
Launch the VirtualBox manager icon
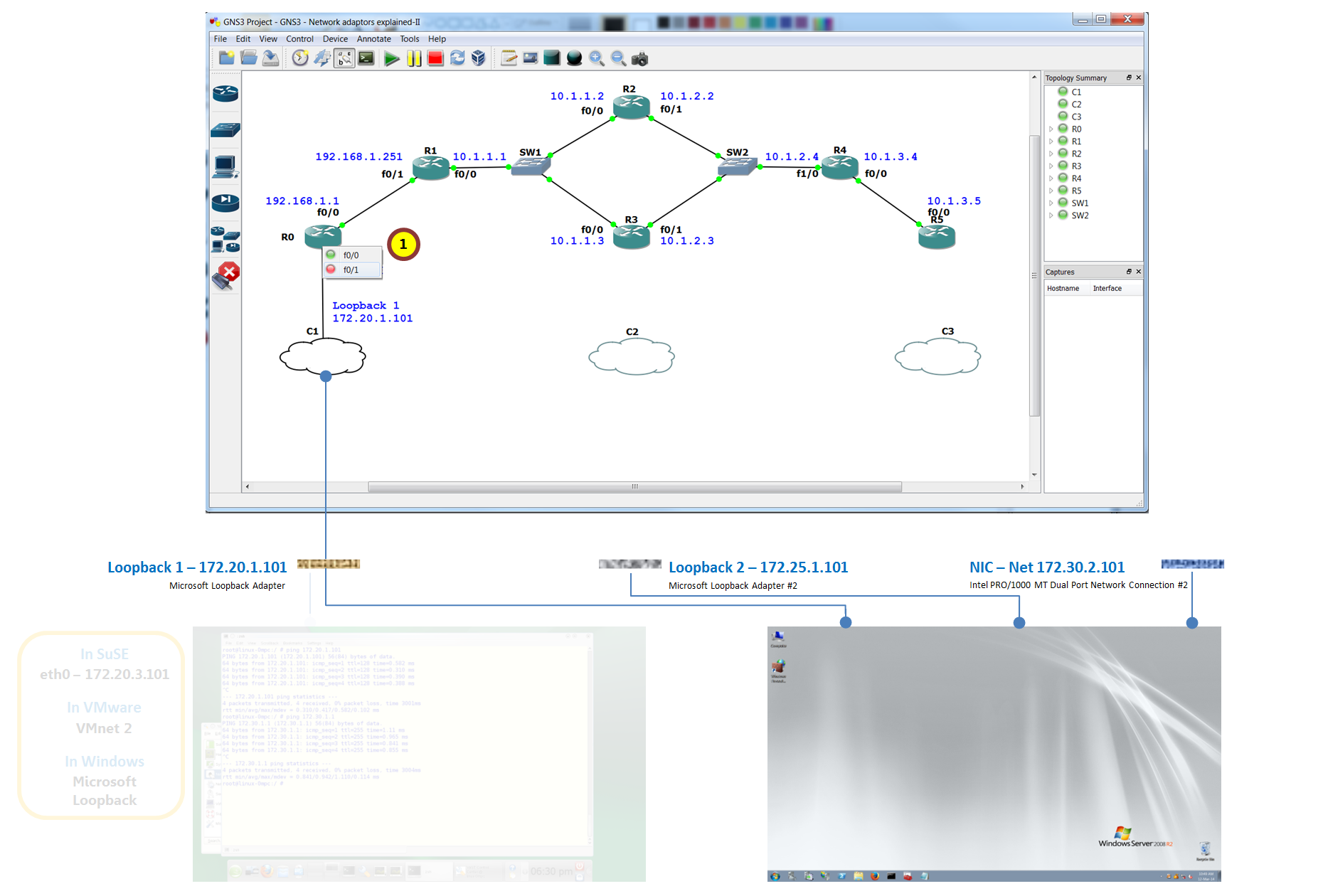(x=479, y=58)
